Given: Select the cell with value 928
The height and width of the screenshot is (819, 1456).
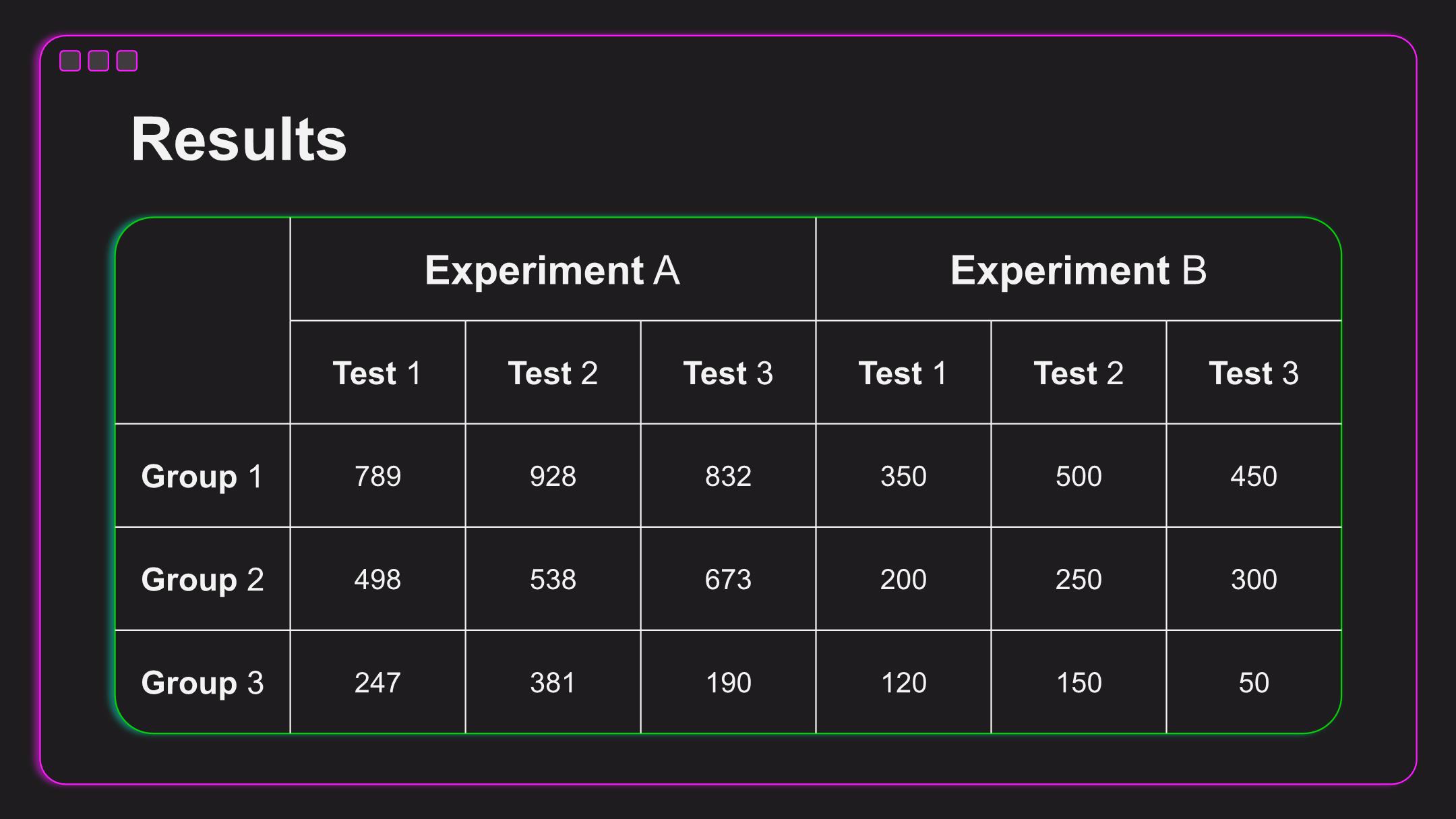Looking at the screenshot, I should (x=553, y=477).
